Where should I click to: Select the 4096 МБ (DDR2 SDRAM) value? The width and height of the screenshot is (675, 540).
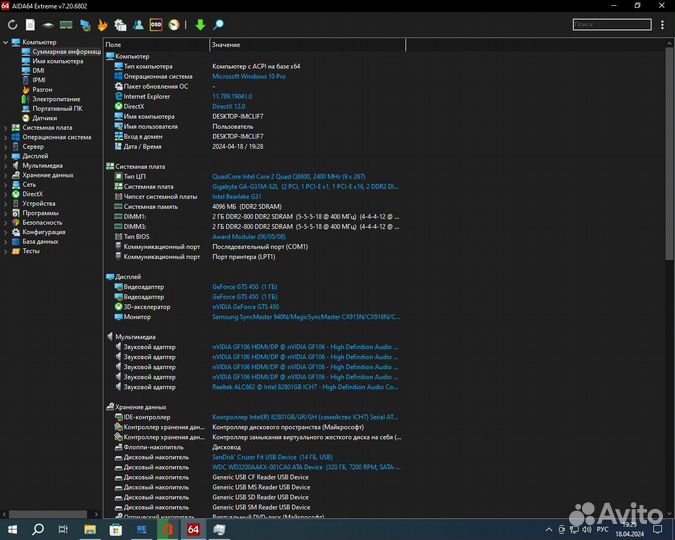click(247, 207)
